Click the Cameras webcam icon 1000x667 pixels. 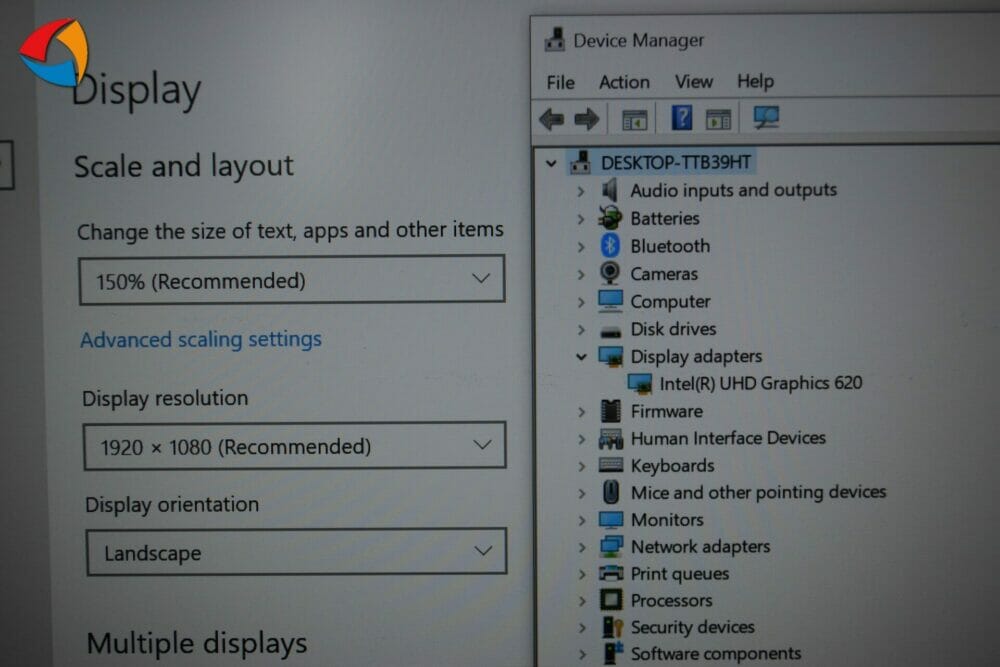coord(610,273)
